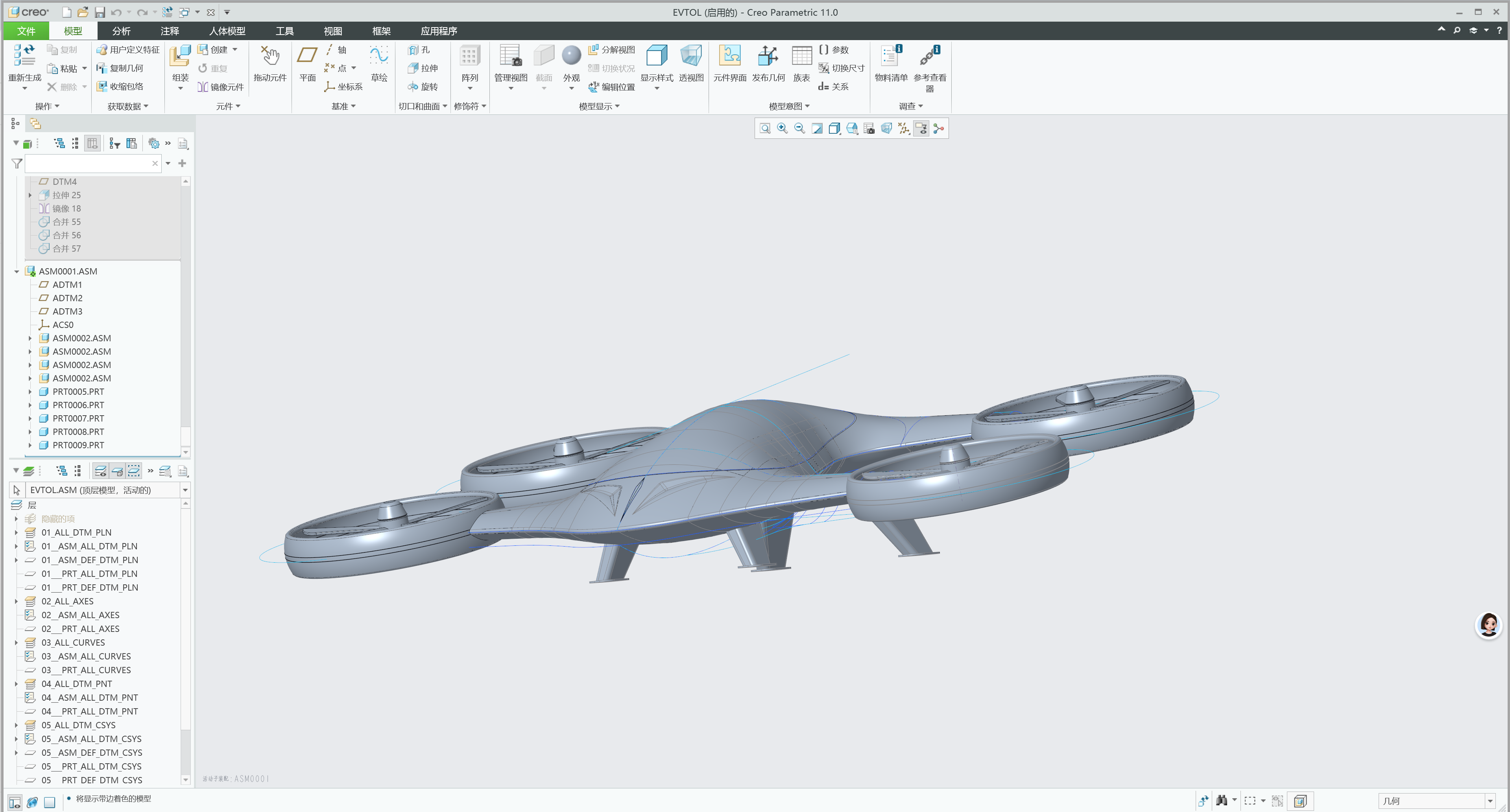The height and width of the screenshot is (812, 1510).
Task: Toggle tree columns display in model tree toolbar
Action: coord(92,144)
